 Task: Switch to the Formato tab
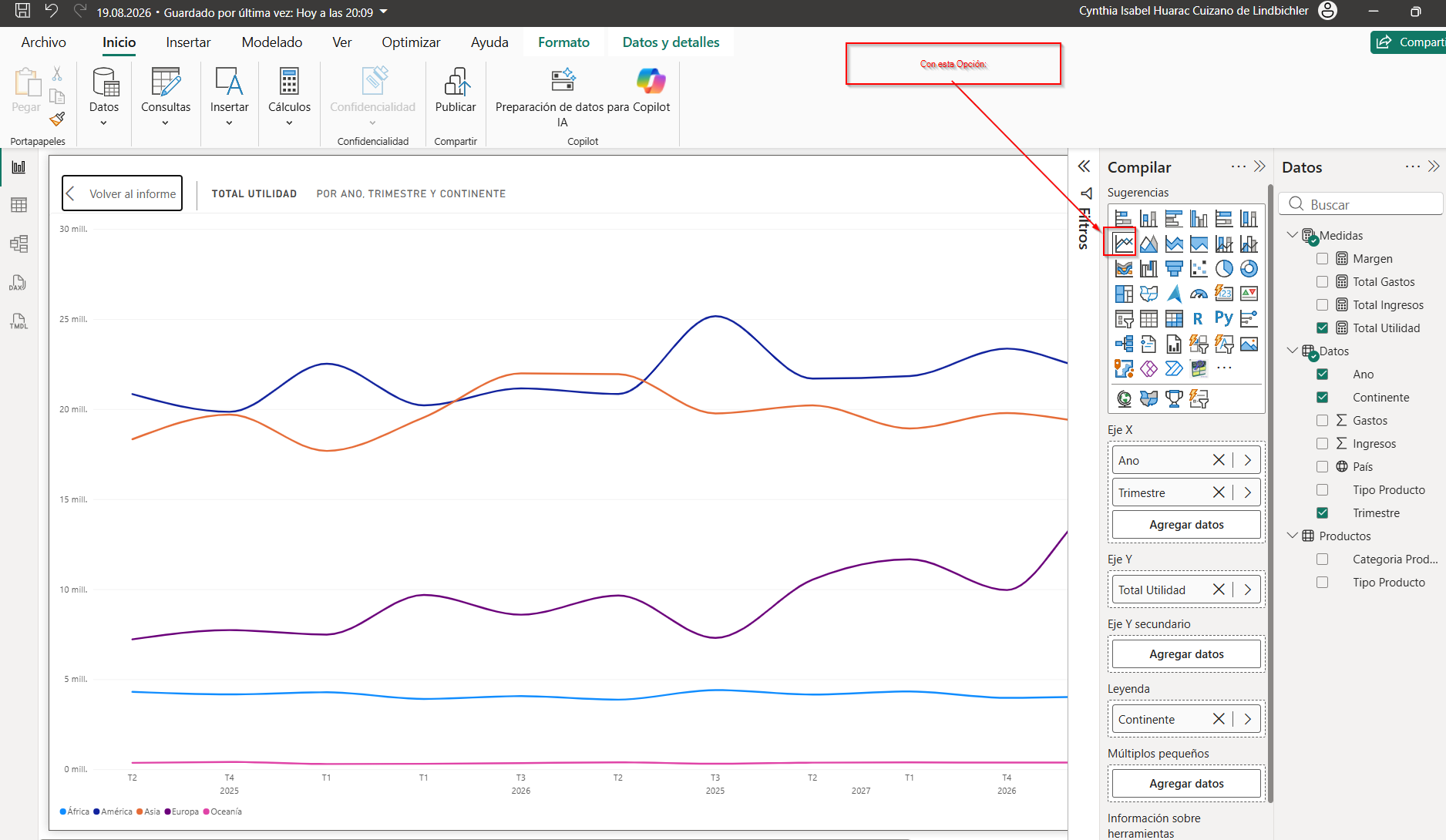(563, 42)
